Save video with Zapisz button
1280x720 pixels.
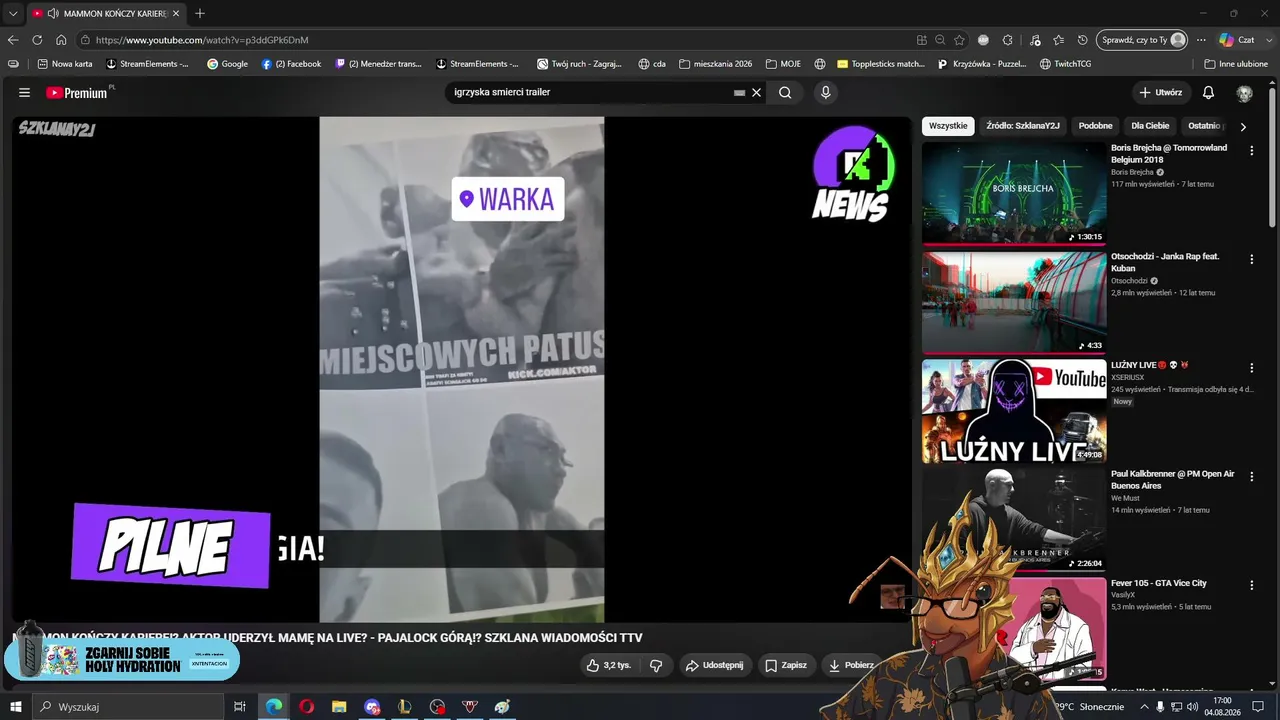785,665
